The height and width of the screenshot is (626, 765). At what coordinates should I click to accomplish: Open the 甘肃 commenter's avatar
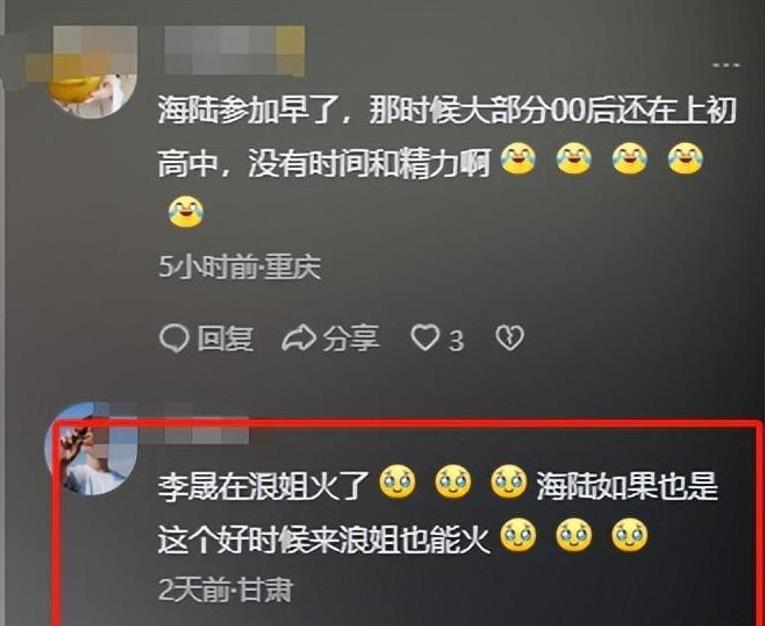click(x=91, y=449)
